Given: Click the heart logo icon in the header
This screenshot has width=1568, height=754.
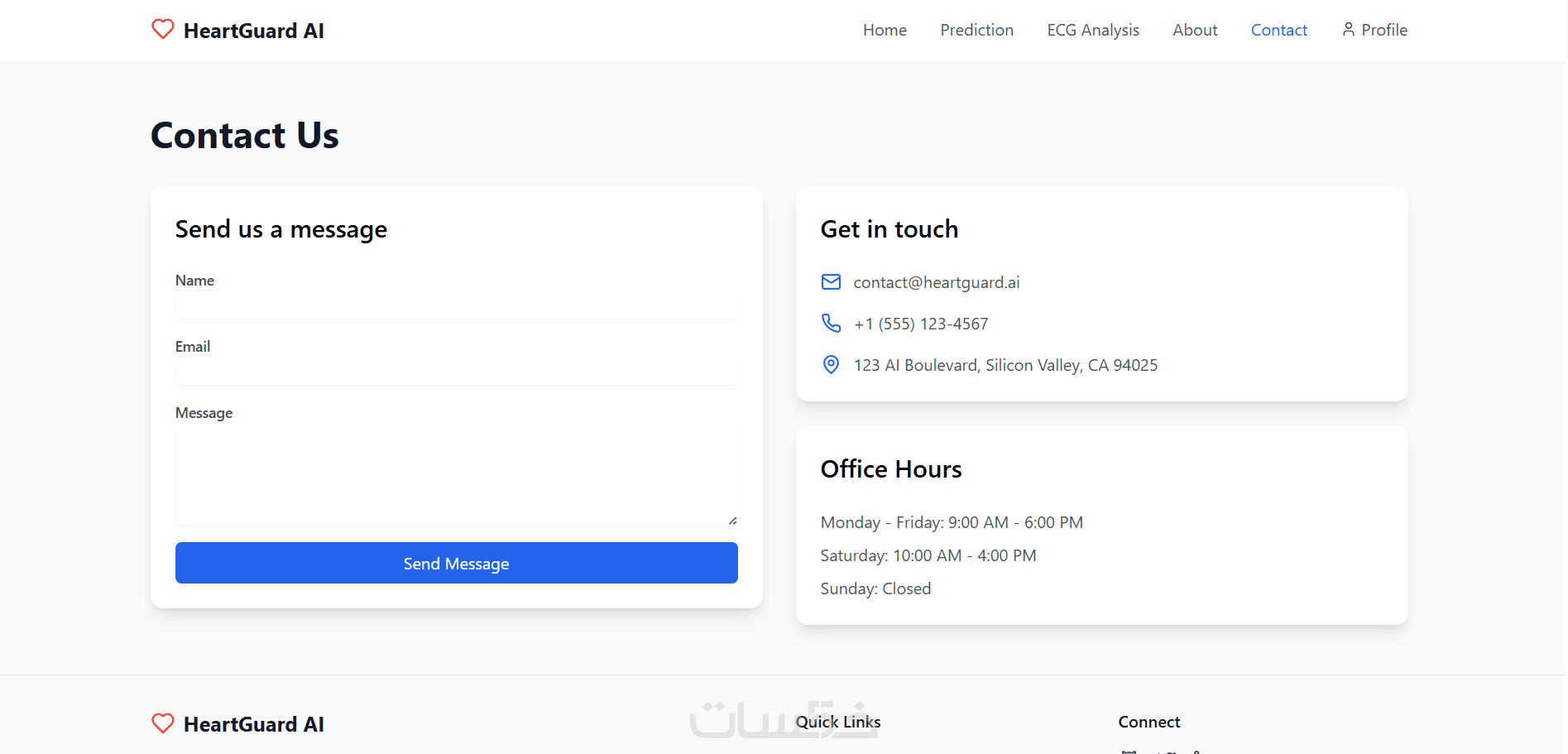Looking at the screenshot, I should pos(163,30).
